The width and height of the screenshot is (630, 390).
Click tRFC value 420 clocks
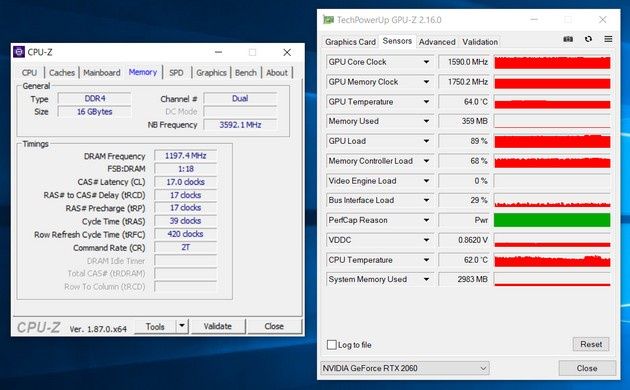click(x=185, y=234)
